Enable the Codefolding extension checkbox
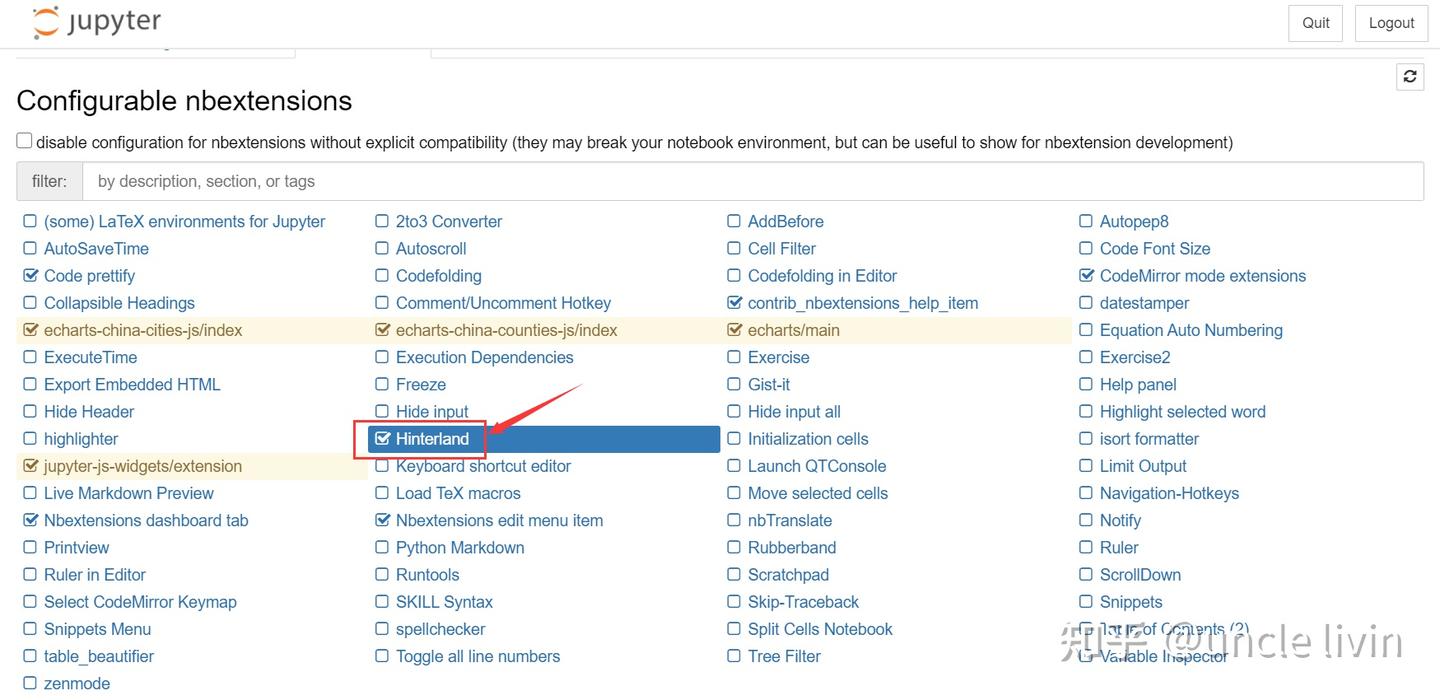Image resolution: width=1440 pixels, height=700 pixels. (382, 276)
